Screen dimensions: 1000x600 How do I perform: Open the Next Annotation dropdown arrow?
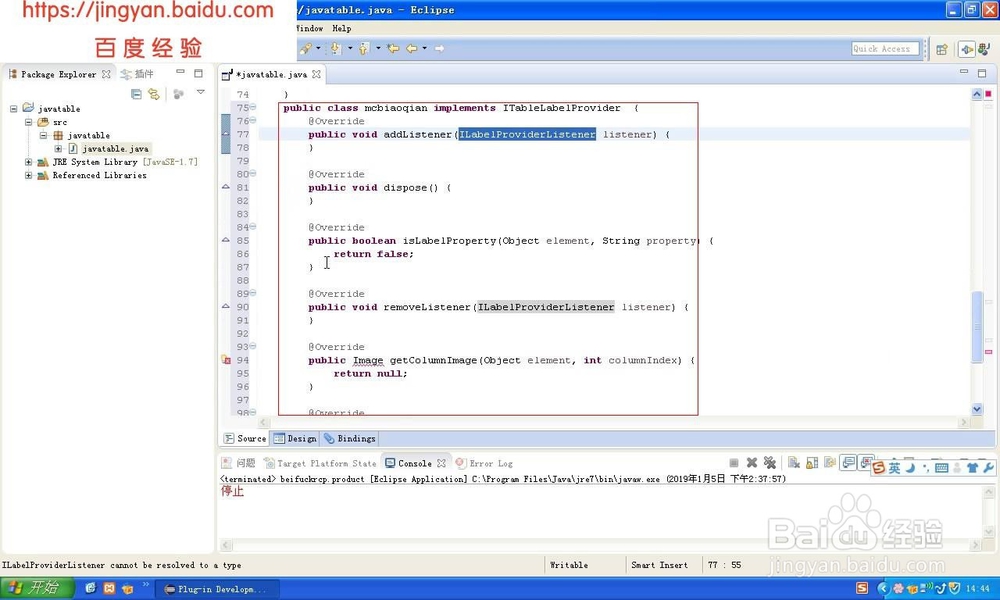pyautogui.click(x=349, y=48)
